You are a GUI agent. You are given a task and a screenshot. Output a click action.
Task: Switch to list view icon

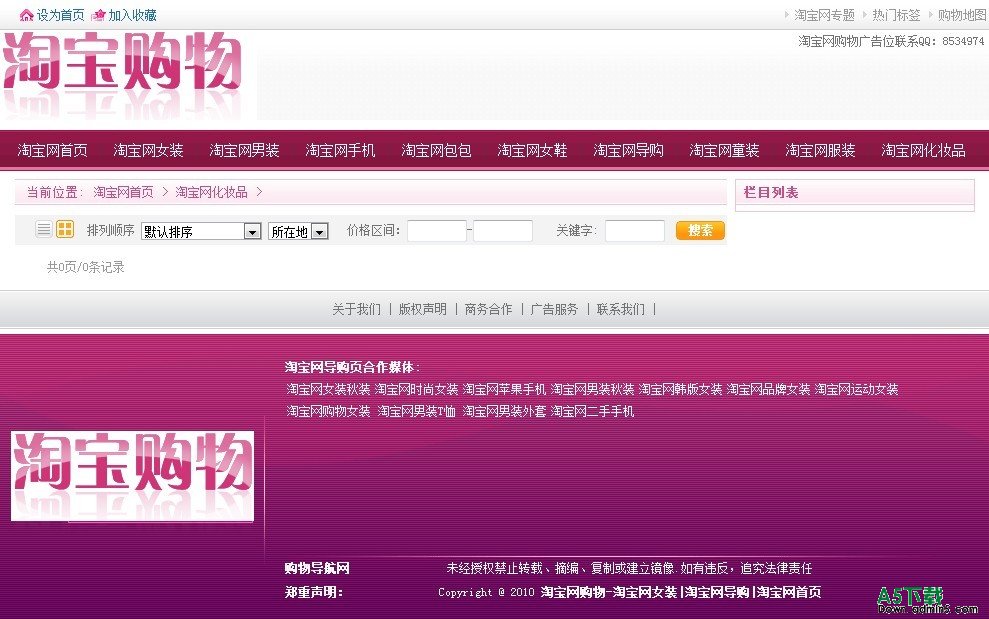click(x=44, y=229)
